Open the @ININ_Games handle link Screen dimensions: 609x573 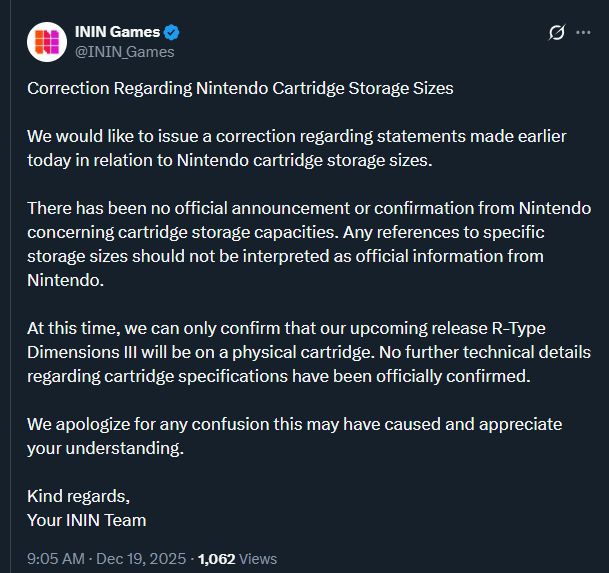pos(125,52)
